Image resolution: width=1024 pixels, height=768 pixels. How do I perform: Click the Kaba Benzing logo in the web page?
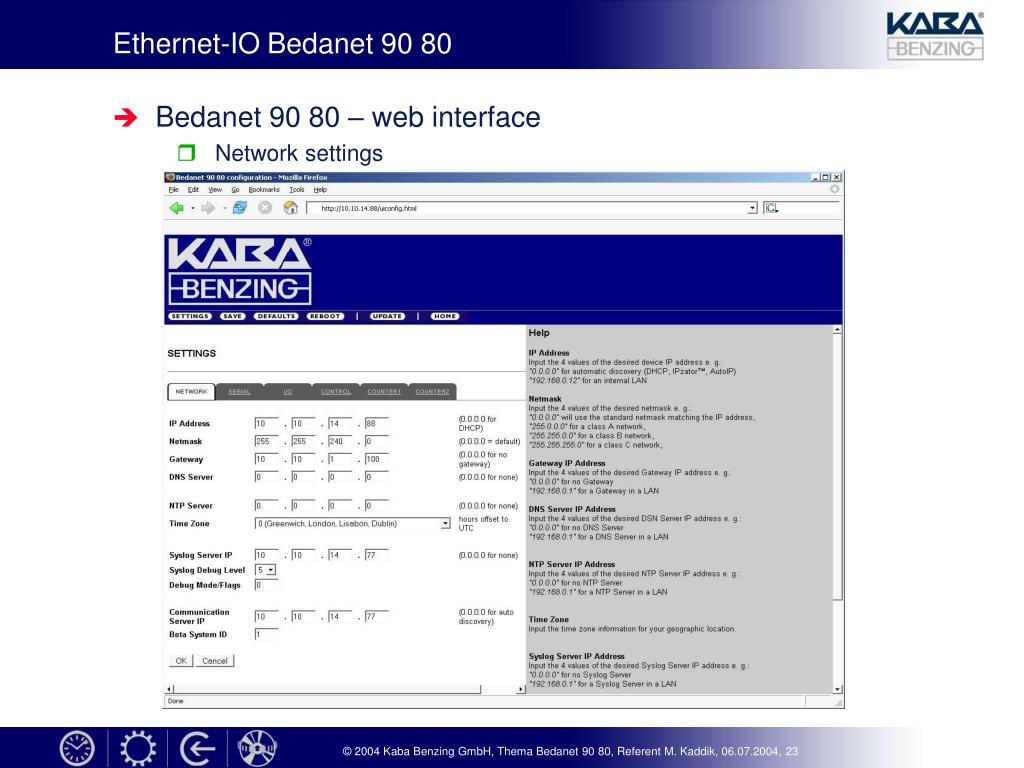[x=240, y=271]
